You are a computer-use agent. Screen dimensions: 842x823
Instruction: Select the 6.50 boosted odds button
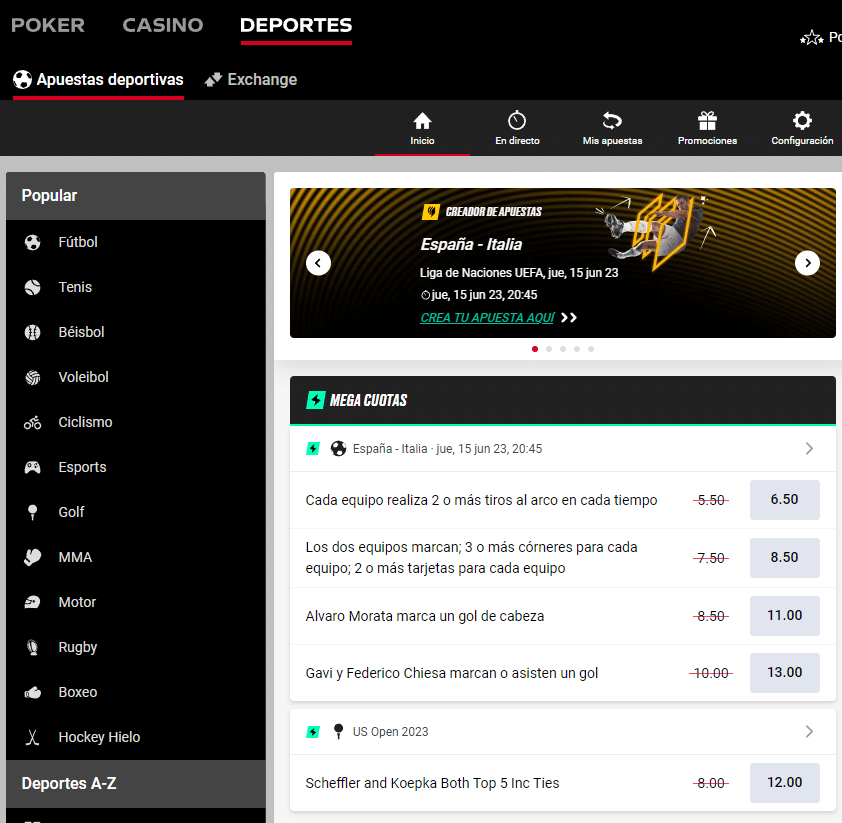[x=784, y=499]
